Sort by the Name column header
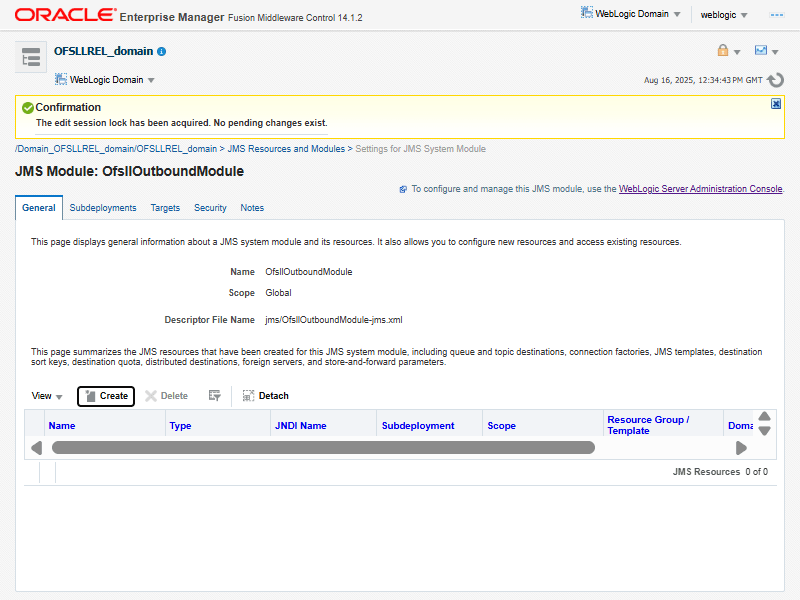800x600 pixels. [62, 426]
